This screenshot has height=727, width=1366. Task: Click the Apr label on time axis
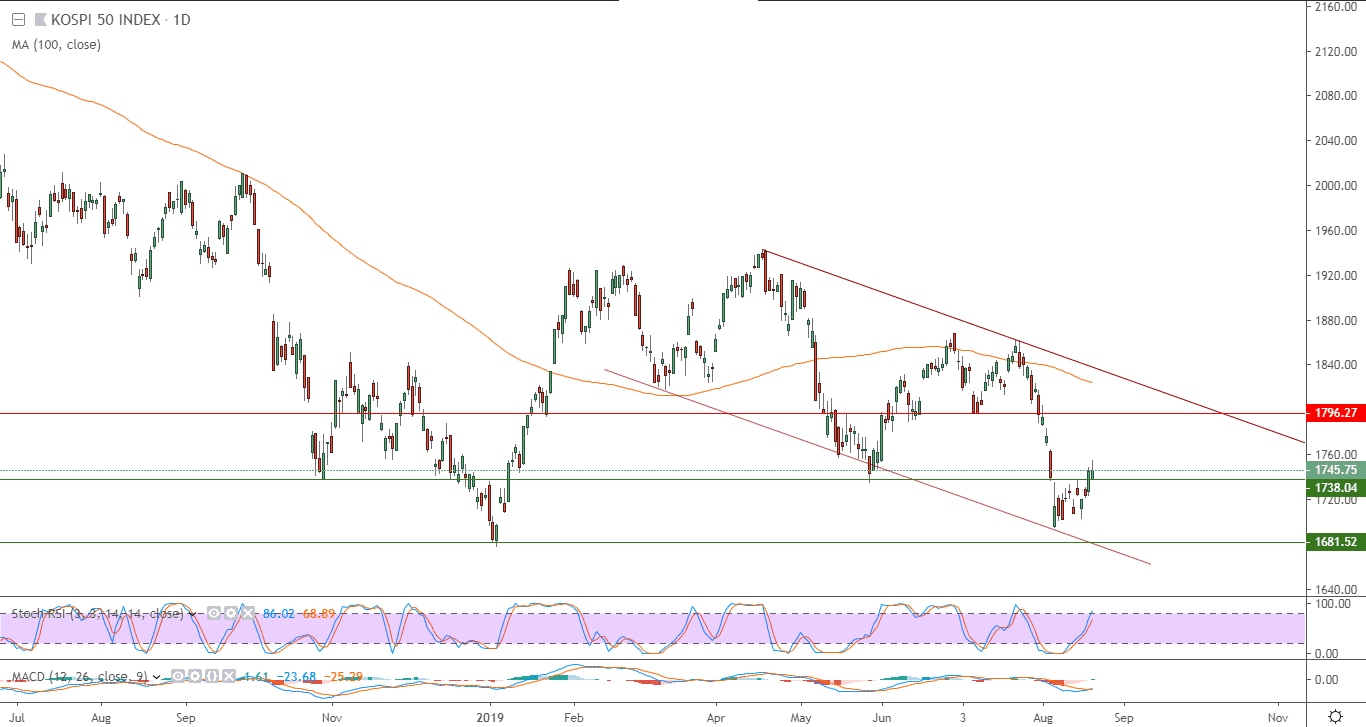point(716,717)
